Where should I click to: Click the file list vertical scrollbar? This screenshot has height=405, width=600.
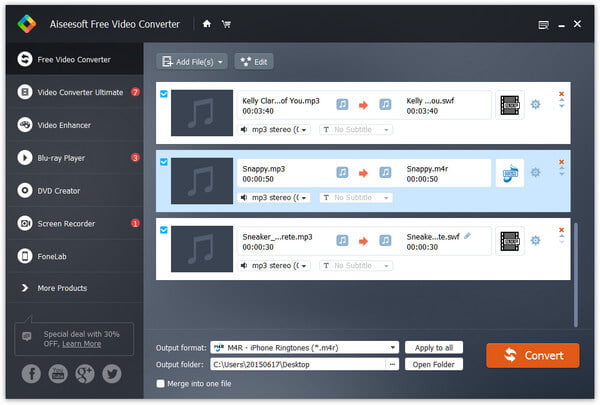[576, 274]
